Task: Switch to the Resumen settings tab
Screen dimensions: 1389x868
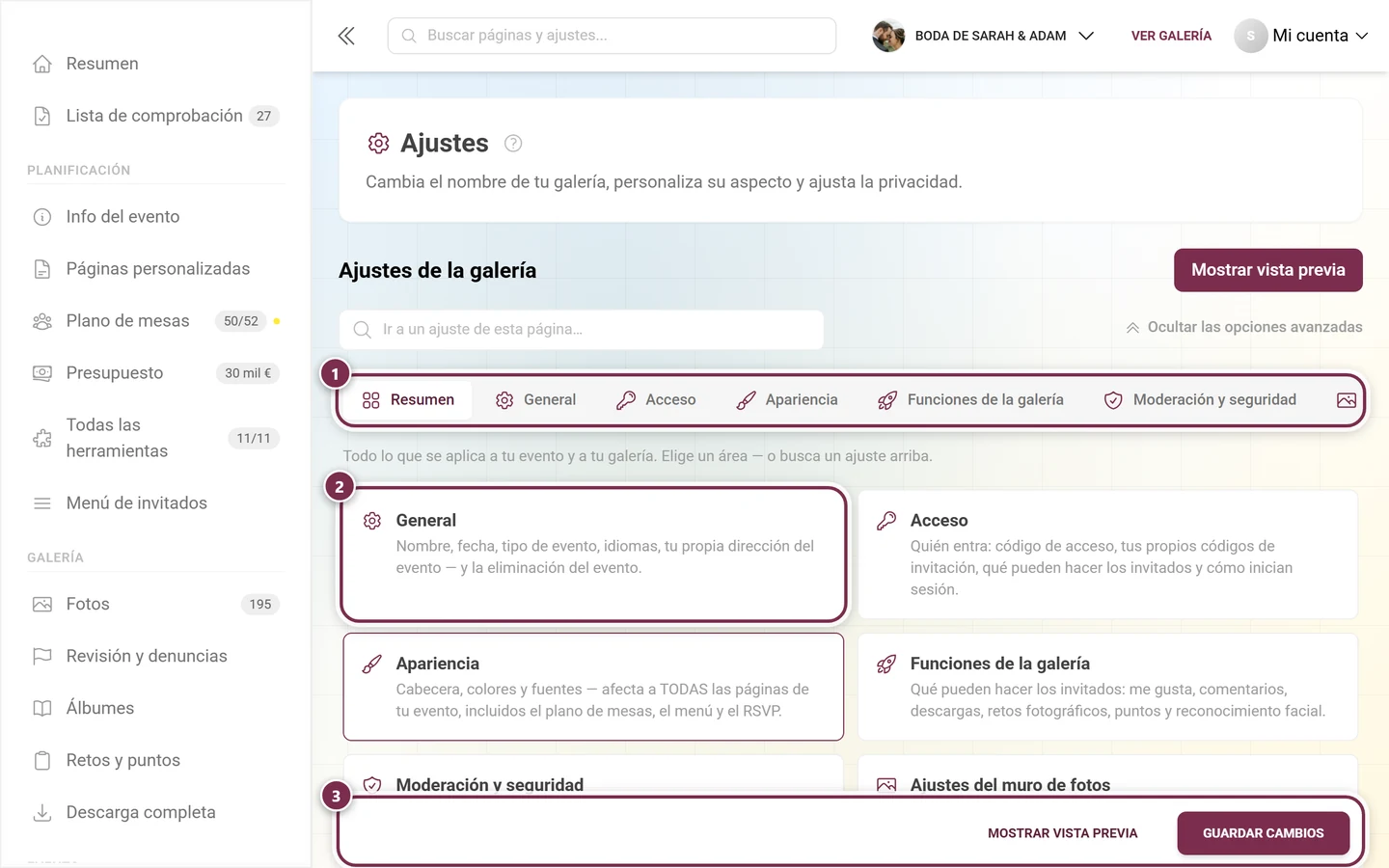Action: click(x=408, y=400)
